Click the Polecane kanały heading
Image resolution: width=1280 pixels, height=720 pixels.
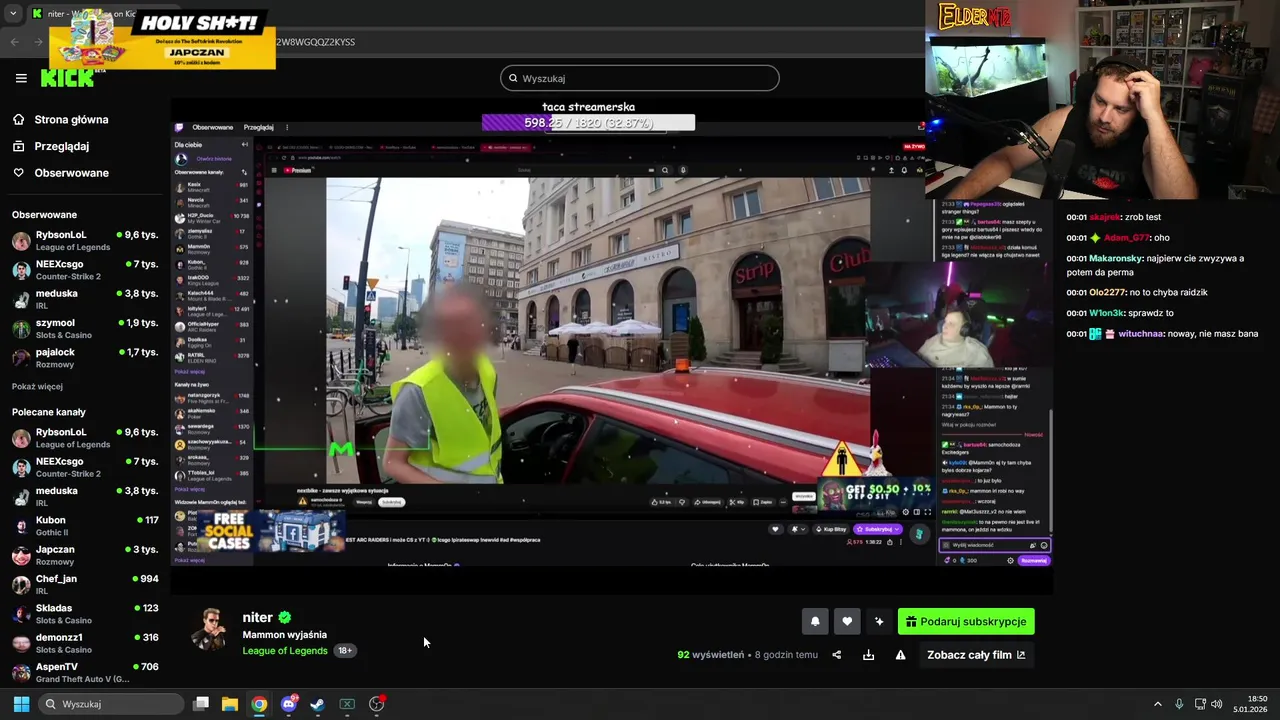click(x=49, y=412)
